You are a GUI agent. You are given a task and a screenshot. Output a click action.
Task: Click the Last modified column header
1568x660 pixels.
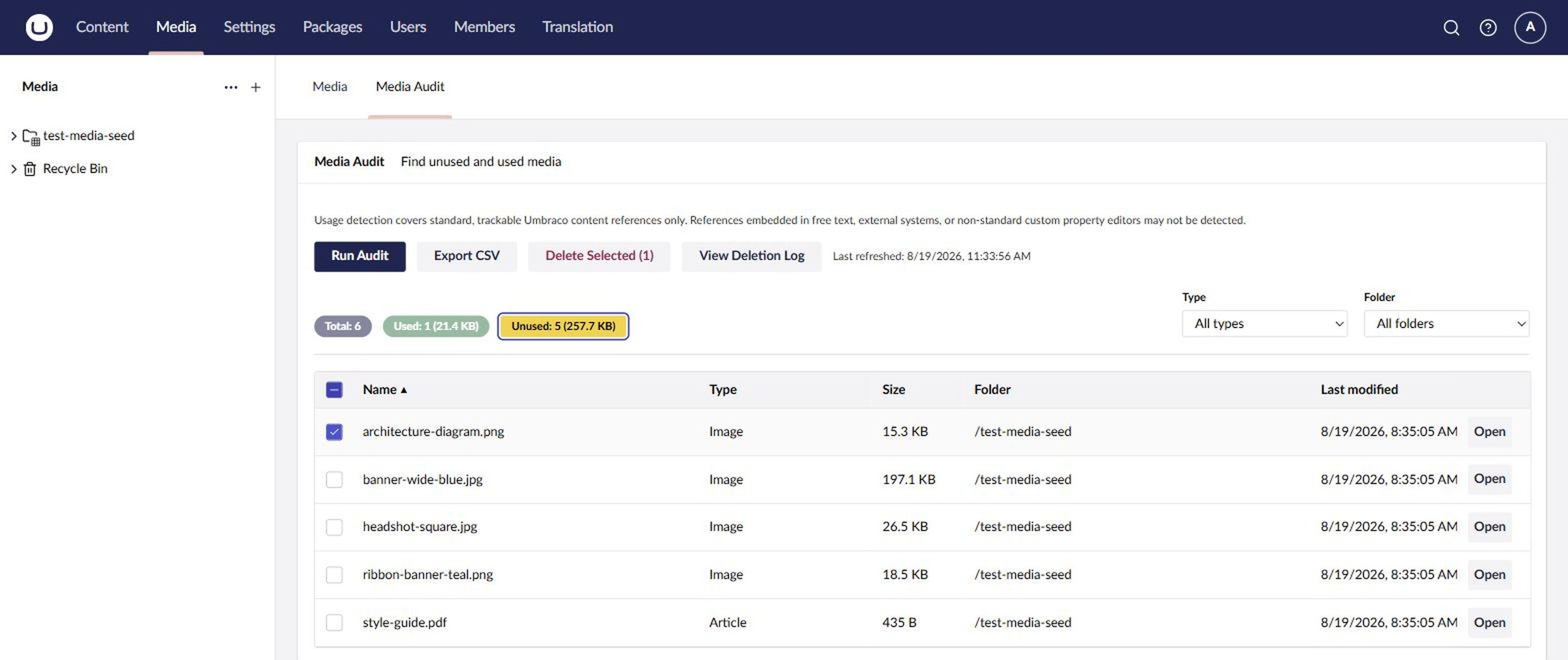[x=1359, y=389]
